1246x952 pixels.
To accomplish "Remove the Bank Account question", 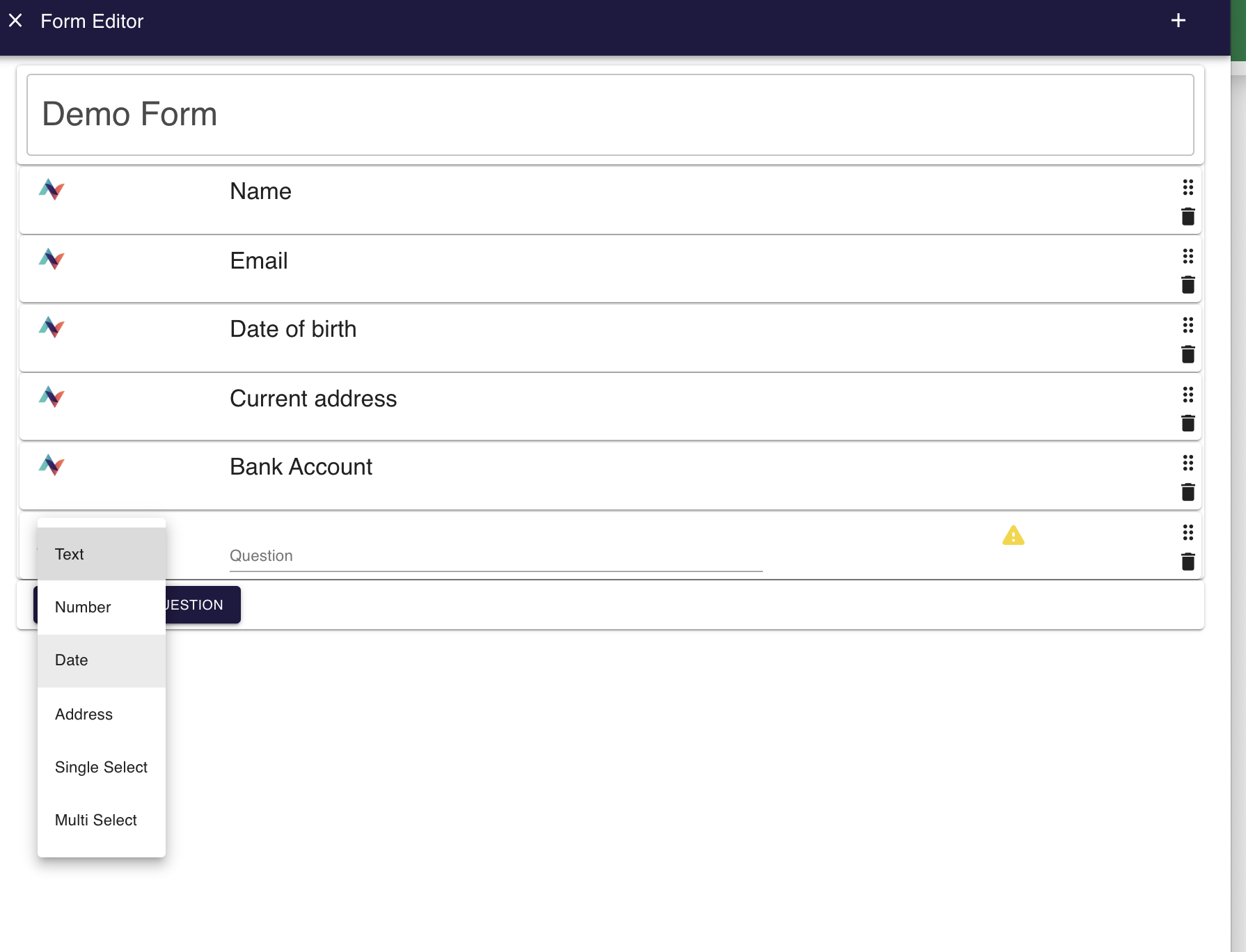I will pos(1188,493).
